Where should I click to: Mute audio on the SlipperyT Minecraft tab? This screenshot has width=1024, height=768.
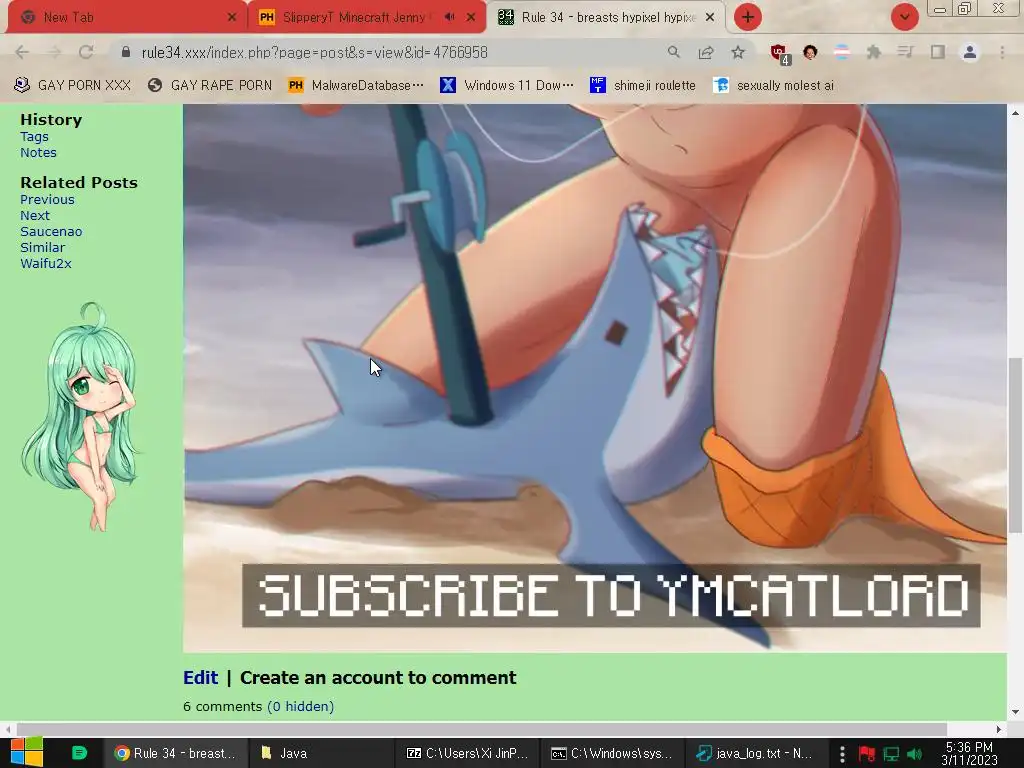(449, 17)
